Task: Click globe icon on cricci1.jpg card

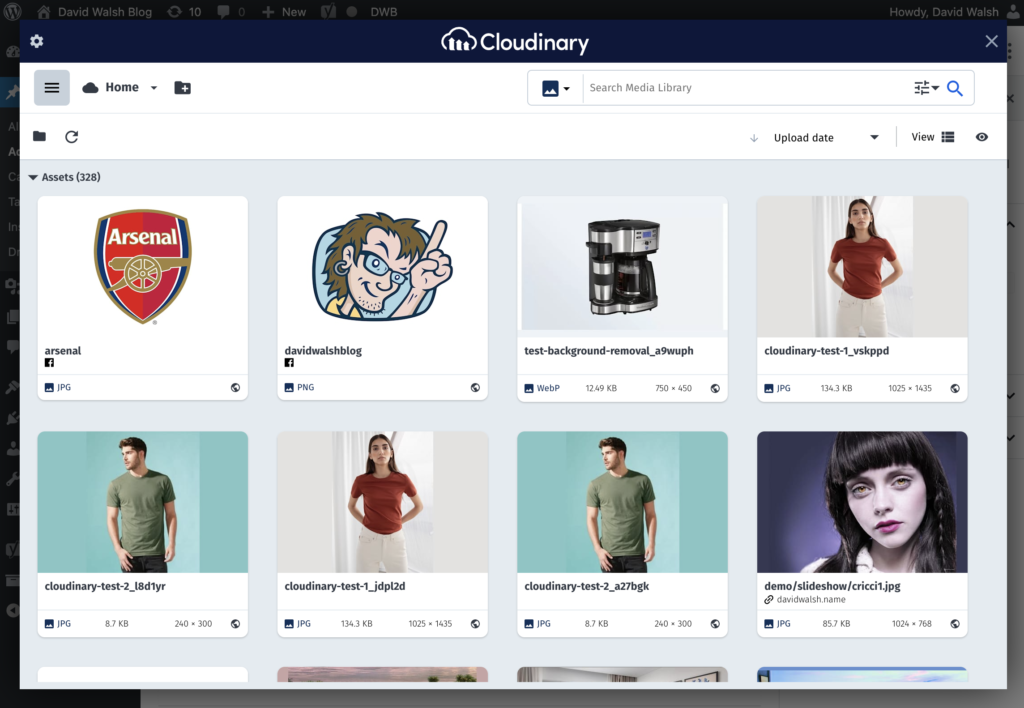Action: 955,624
